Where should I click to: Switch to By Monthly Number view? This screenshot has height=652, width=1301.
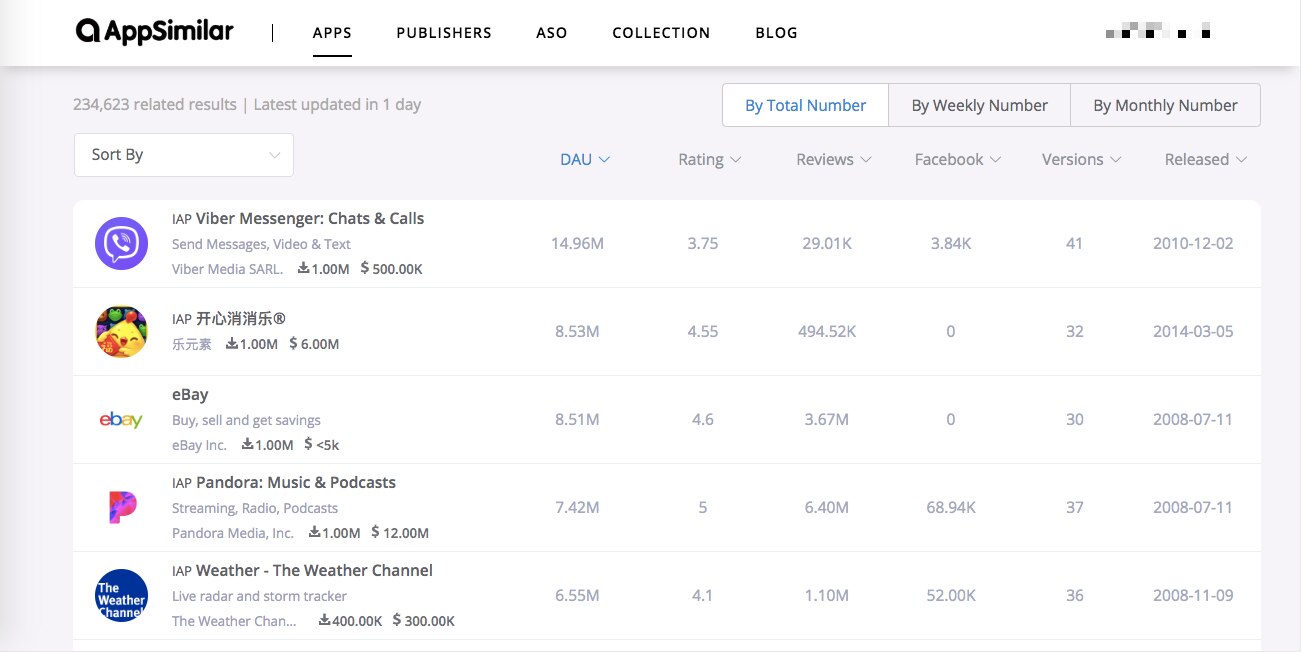coord(1165,105)
